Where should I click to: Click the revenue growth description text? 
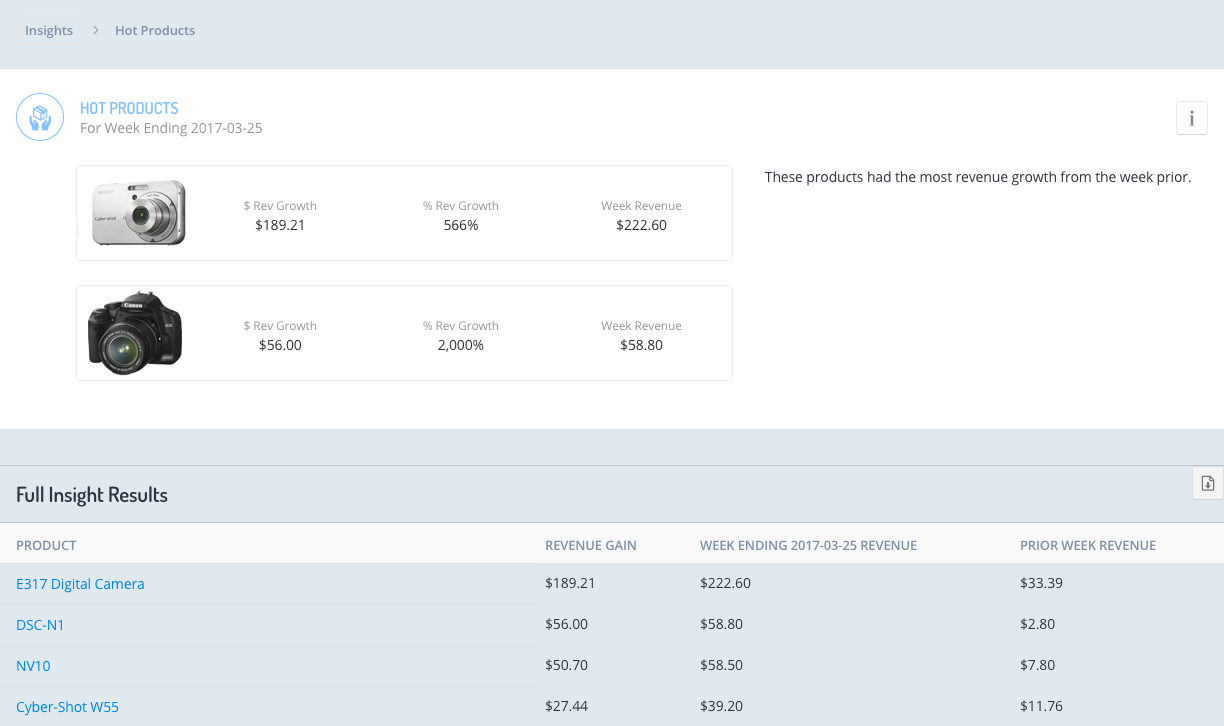(x=978, y=177)
